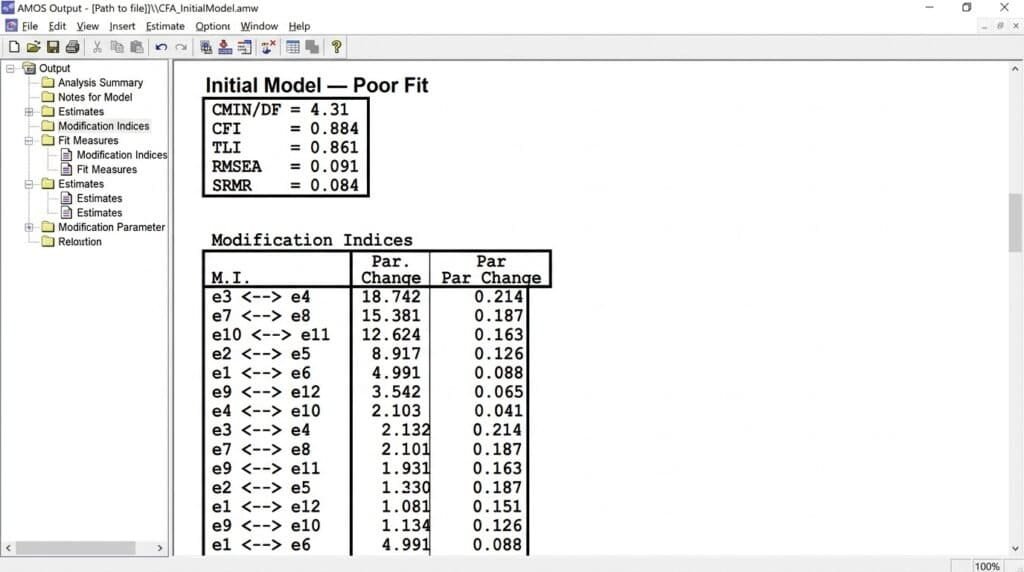
Task: Undo the last action via toolbar arrow
Action: [161, 47]
